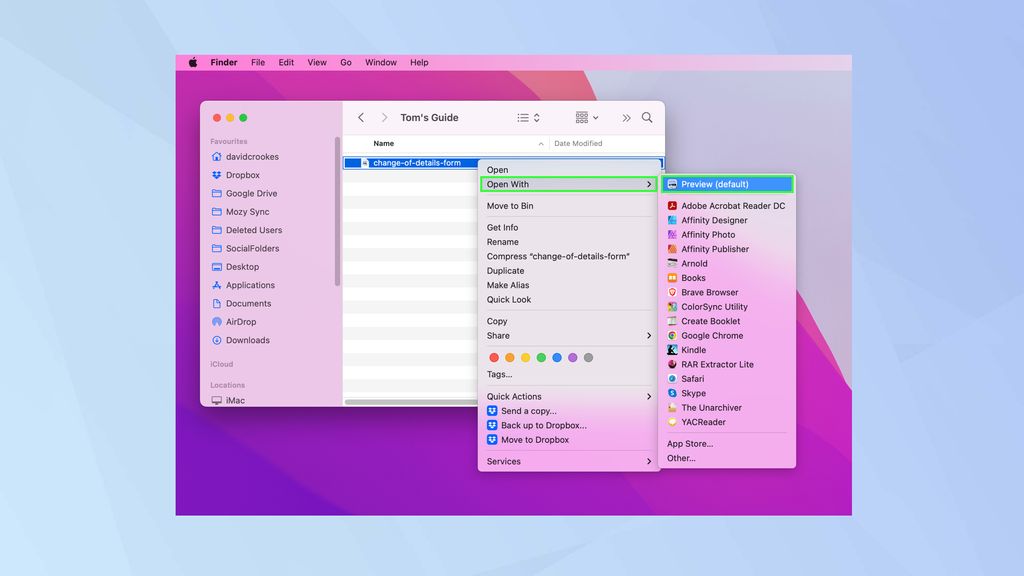Click the back navigation arrow

click(361, 117)
